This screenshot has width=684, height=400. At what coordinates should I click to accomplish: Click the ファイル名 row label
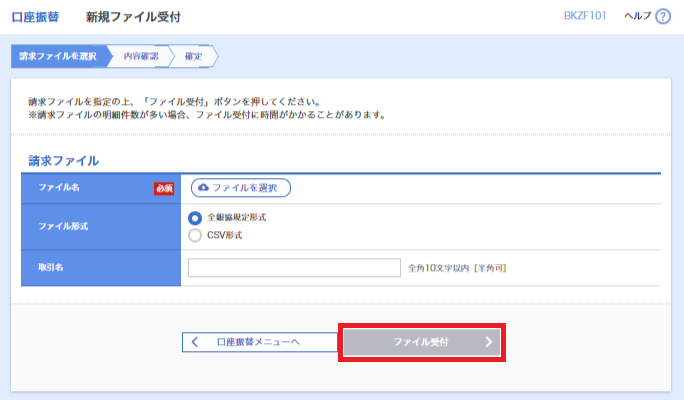click(59, 187)
